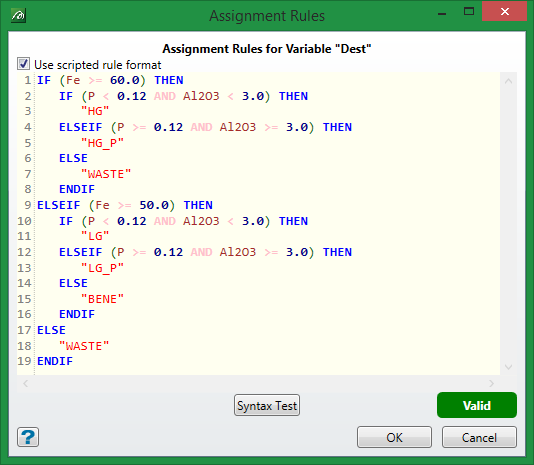
Task: Close the Assignment Rules window
Action: tap(504, 12)
